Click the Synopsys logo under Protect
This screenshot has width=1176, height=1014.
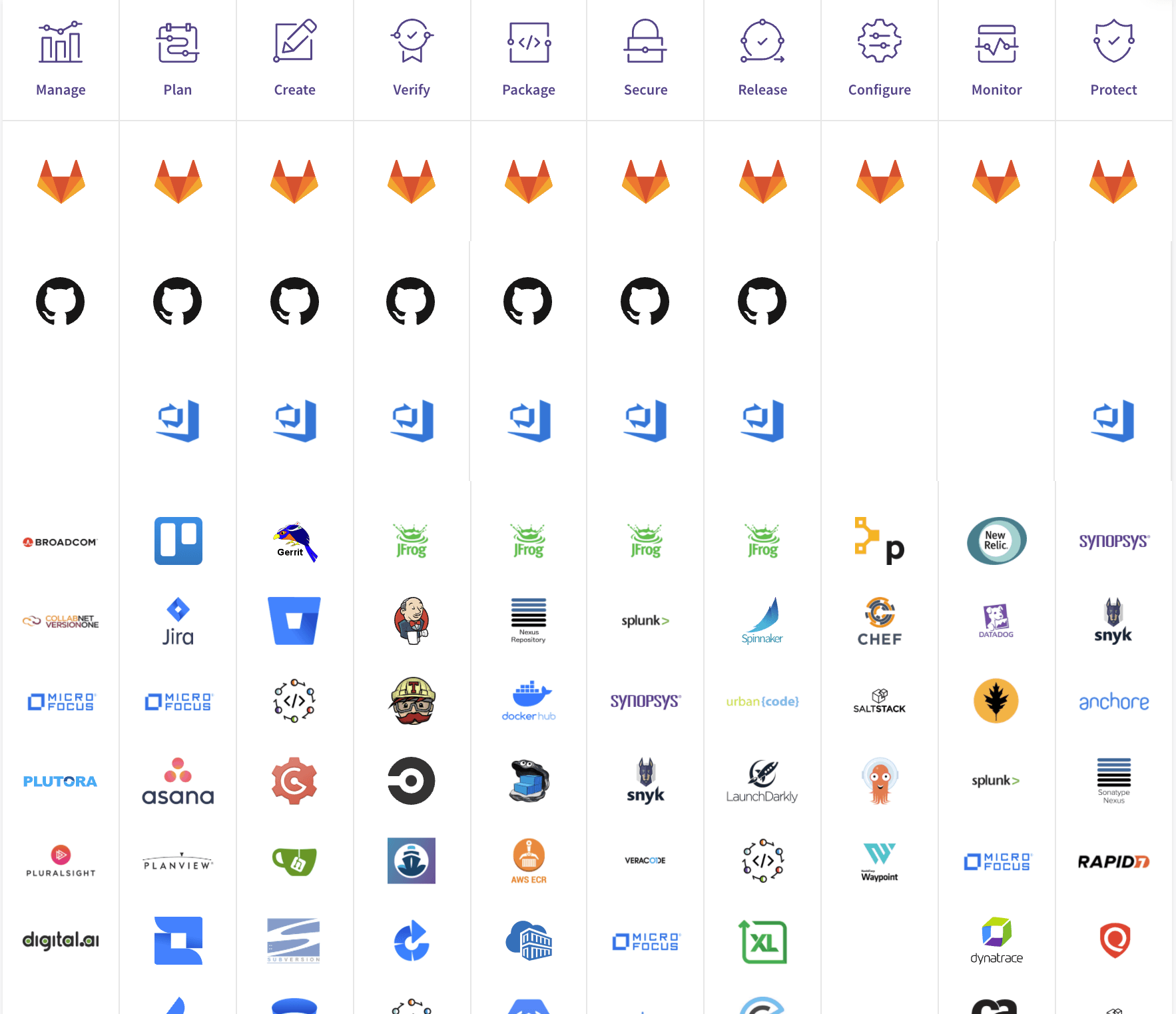coord(1114,541)
